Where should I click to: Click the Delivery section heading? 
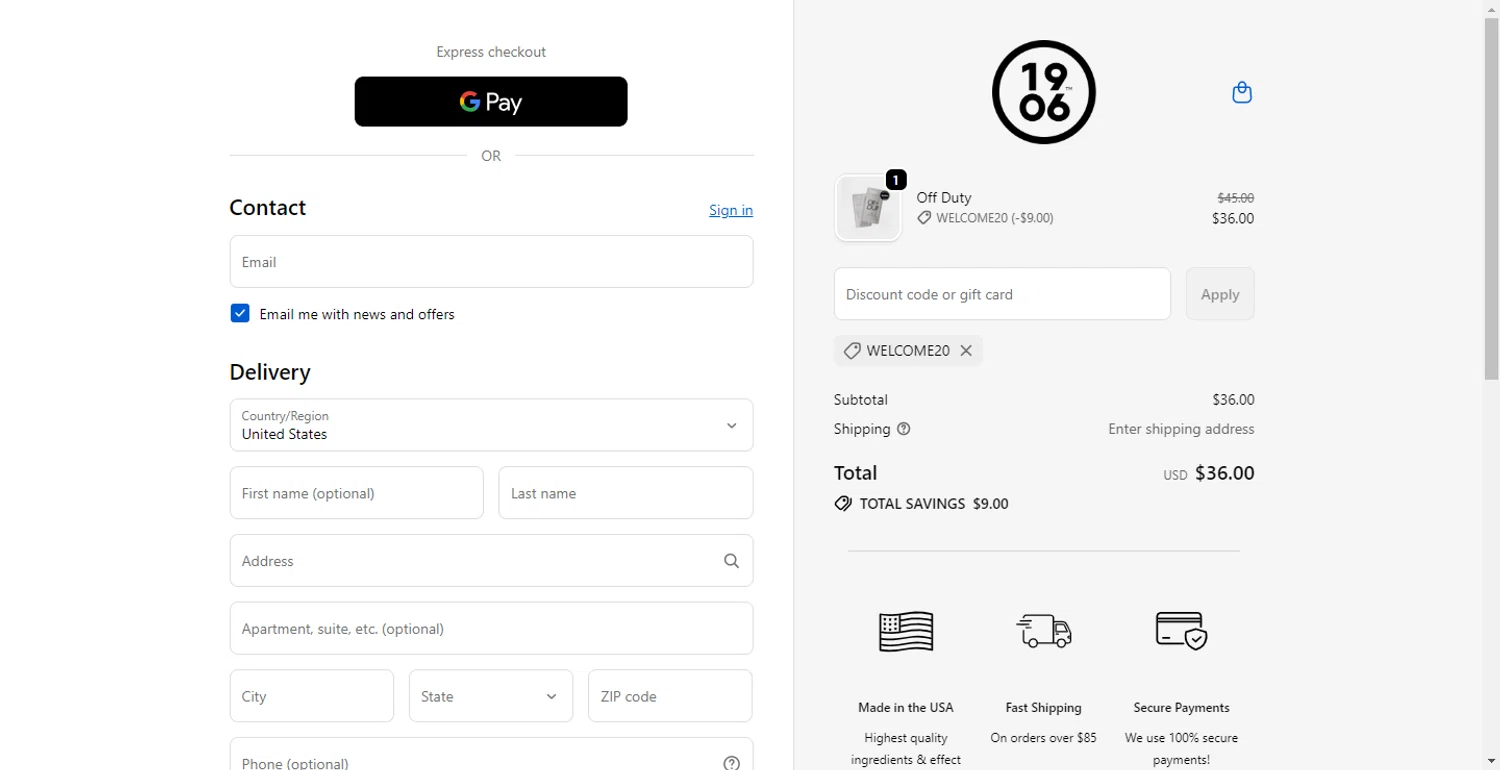tap(270, 372)
